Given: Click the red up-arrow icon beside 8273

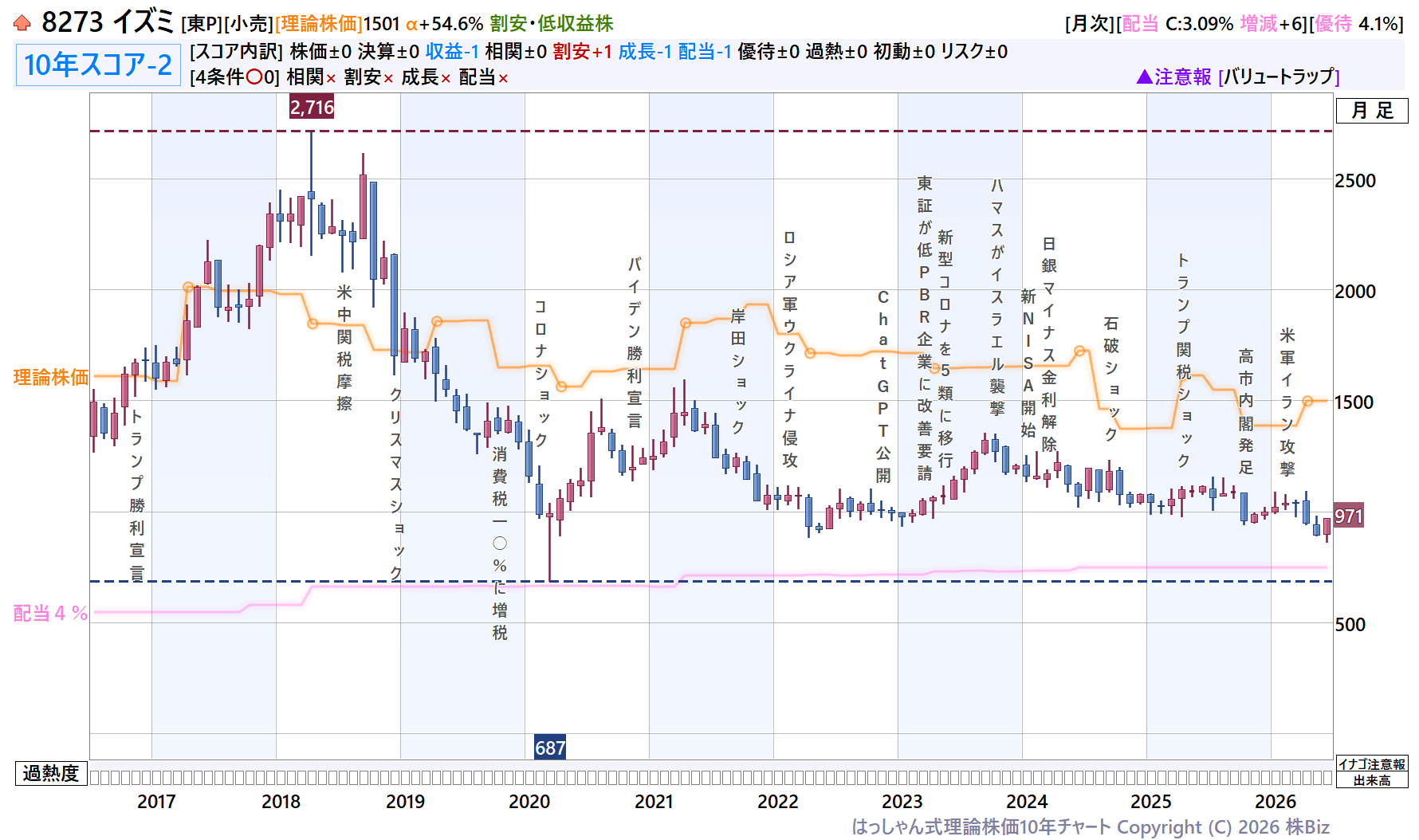Looking at the screenshot, I should click(22, 23).
